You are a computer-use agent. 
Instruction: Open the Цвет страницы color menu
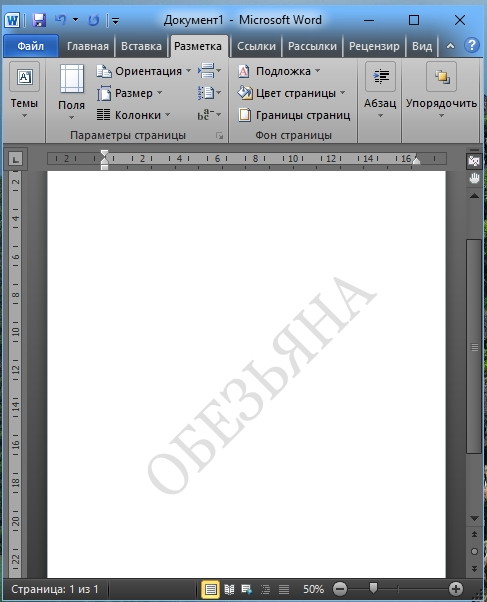tap(292, 93)
